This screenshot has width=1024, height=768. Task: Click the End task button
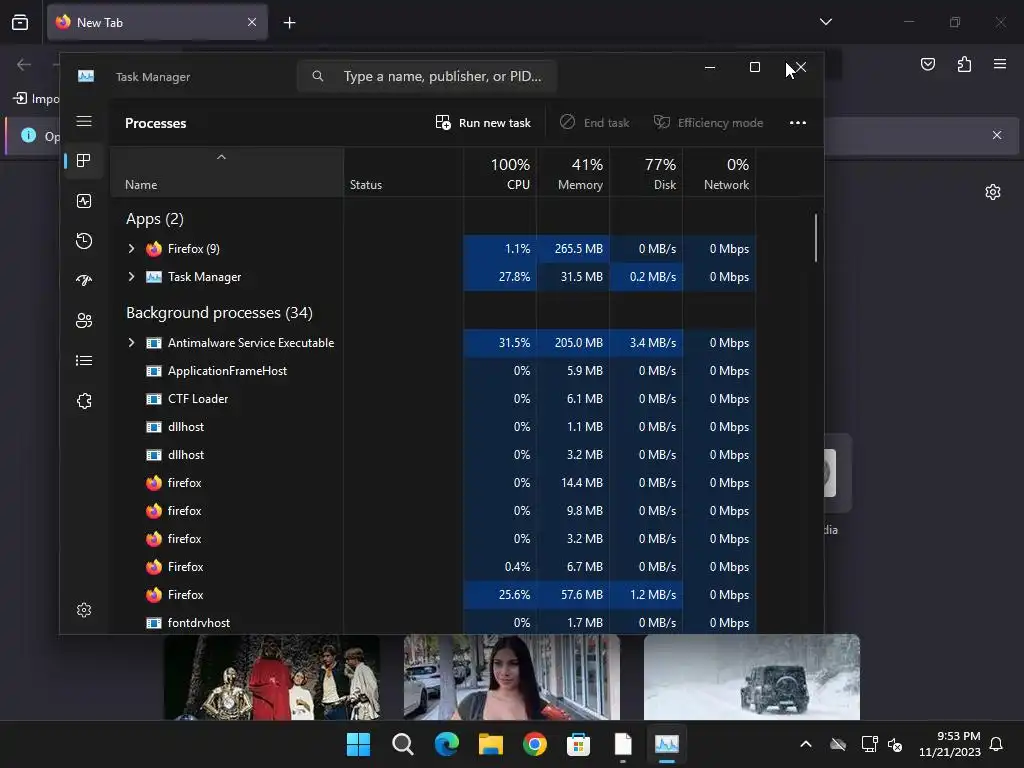[x=594, y=123]
